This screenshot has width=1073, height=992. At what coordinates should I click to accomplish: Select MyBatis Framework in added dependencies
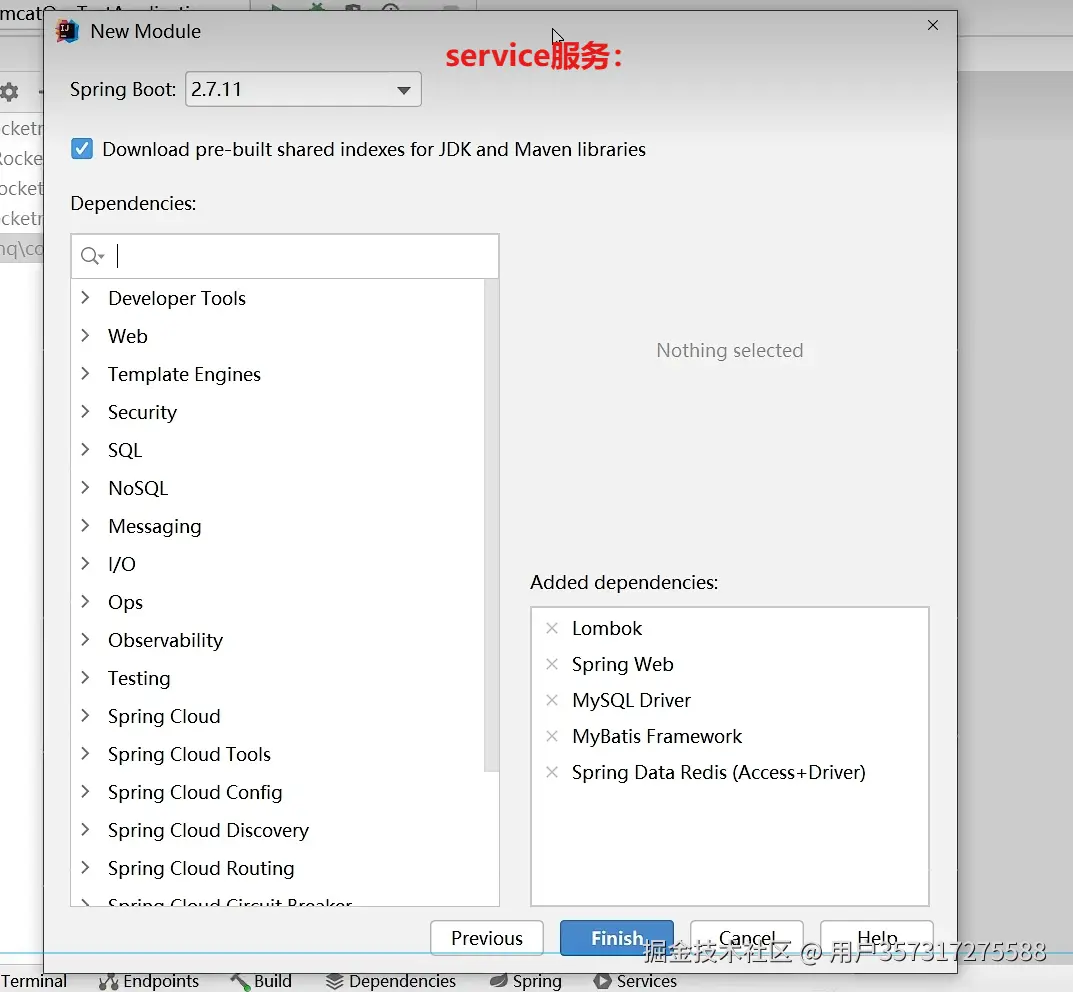pyautogui.click(x=657, y=736)
